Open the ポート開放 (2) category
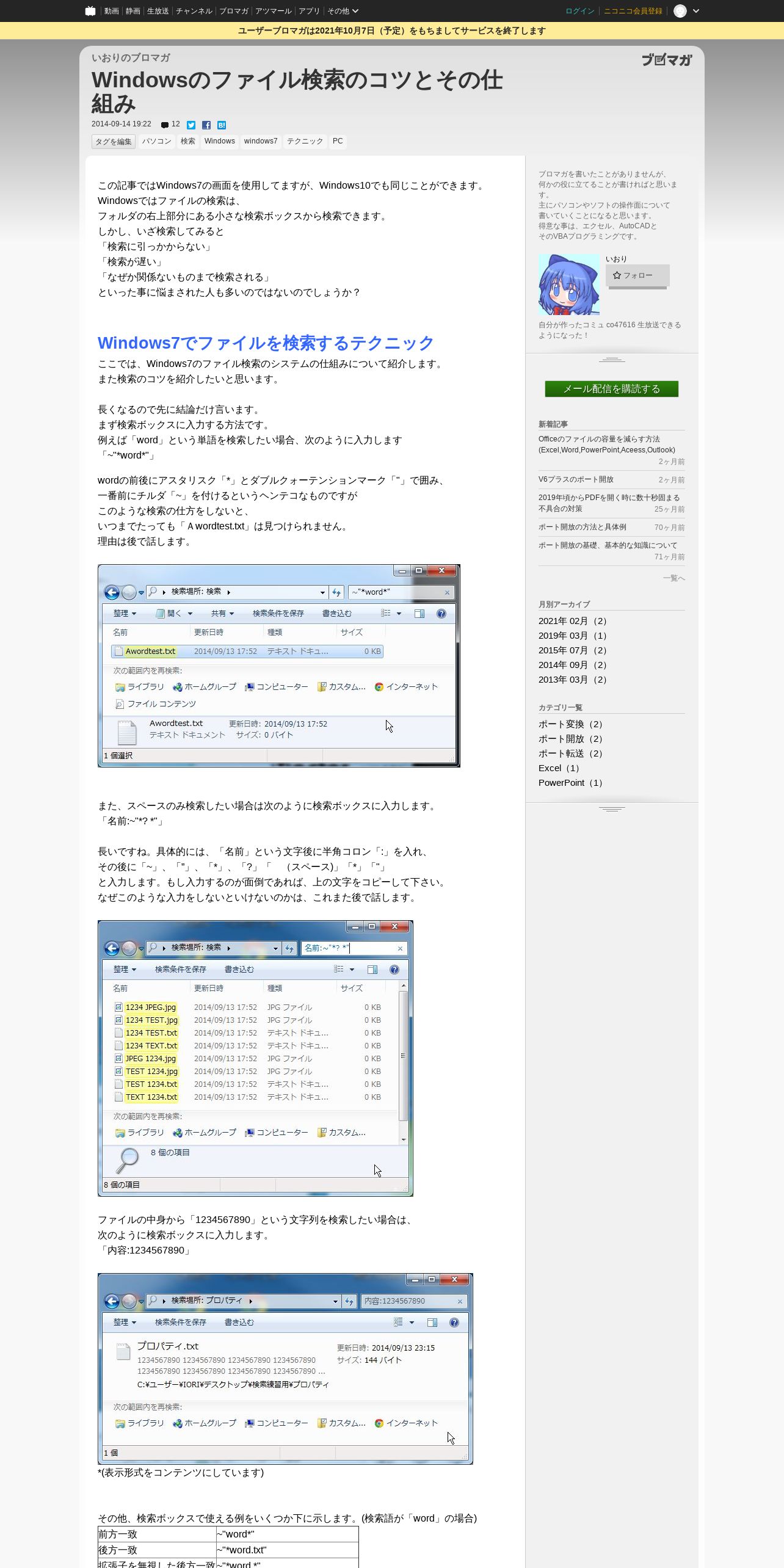This screenshot has width=784, height=1568. 570,739
